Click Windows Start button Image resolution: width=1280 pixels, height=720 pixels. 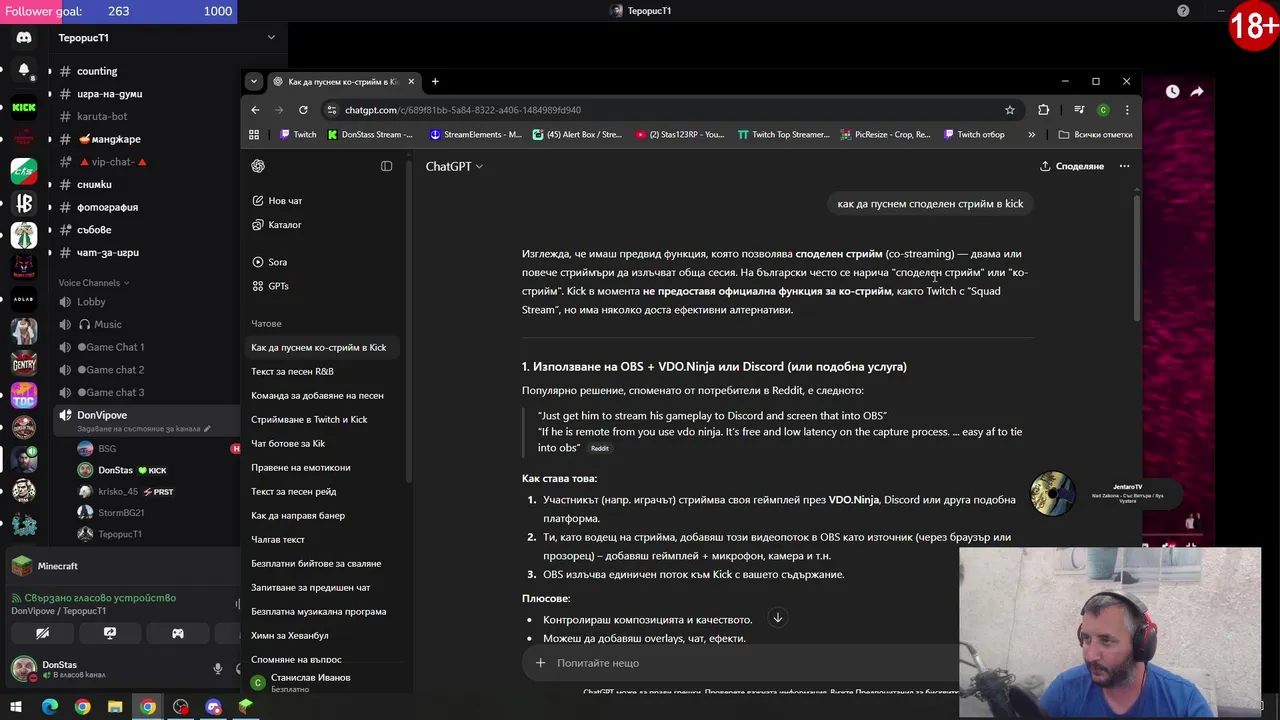tap(17, 707)
